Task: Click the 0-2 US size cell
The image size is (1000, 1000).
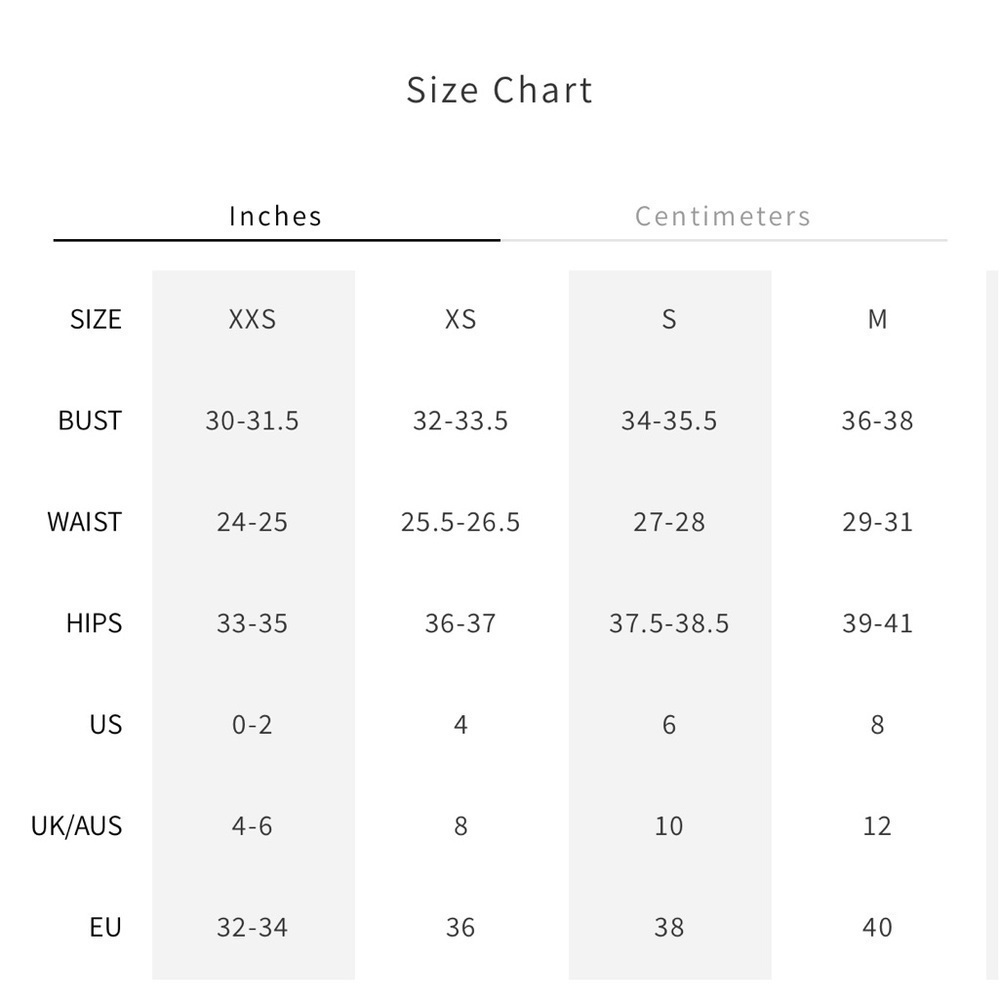Action: (x=252, y=724)
